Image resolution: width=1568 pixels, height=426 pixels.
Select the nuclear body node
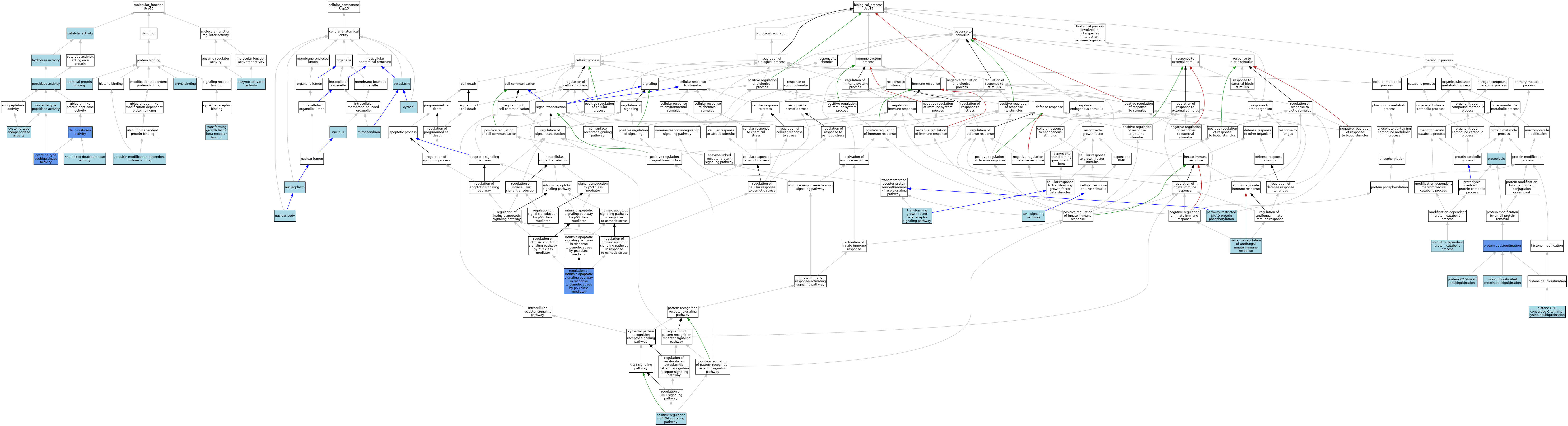coord(285,215)
